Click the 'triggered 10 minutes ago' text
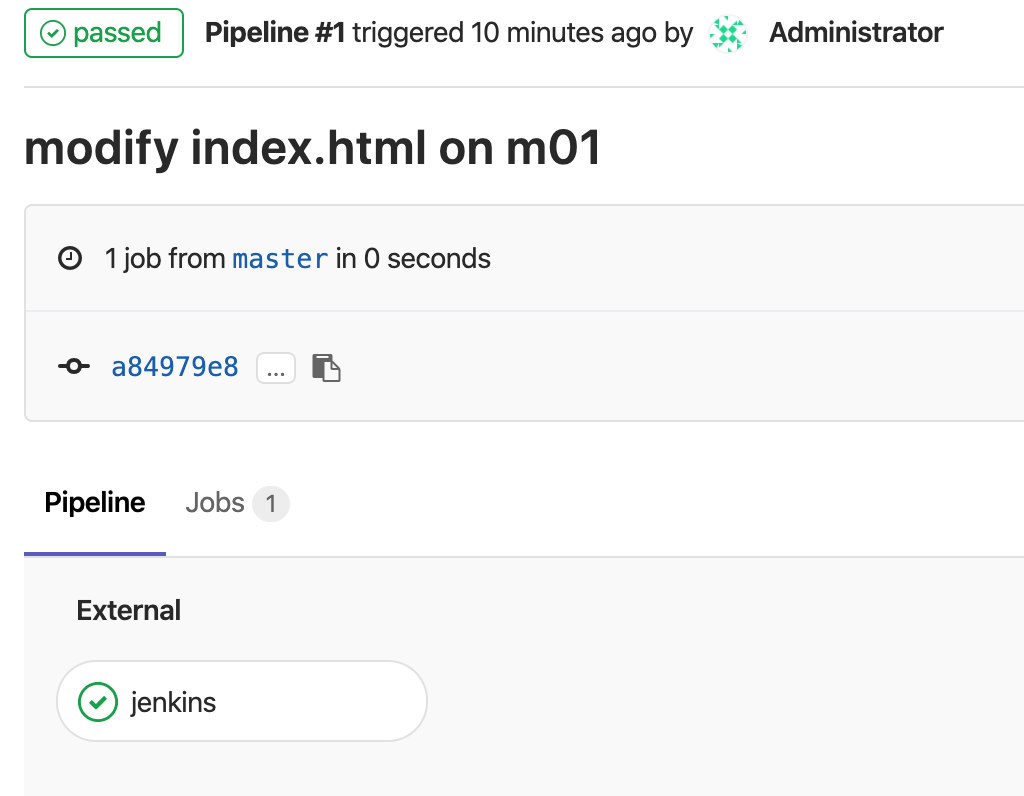1024x796 pixels. (x=505, y=33)
